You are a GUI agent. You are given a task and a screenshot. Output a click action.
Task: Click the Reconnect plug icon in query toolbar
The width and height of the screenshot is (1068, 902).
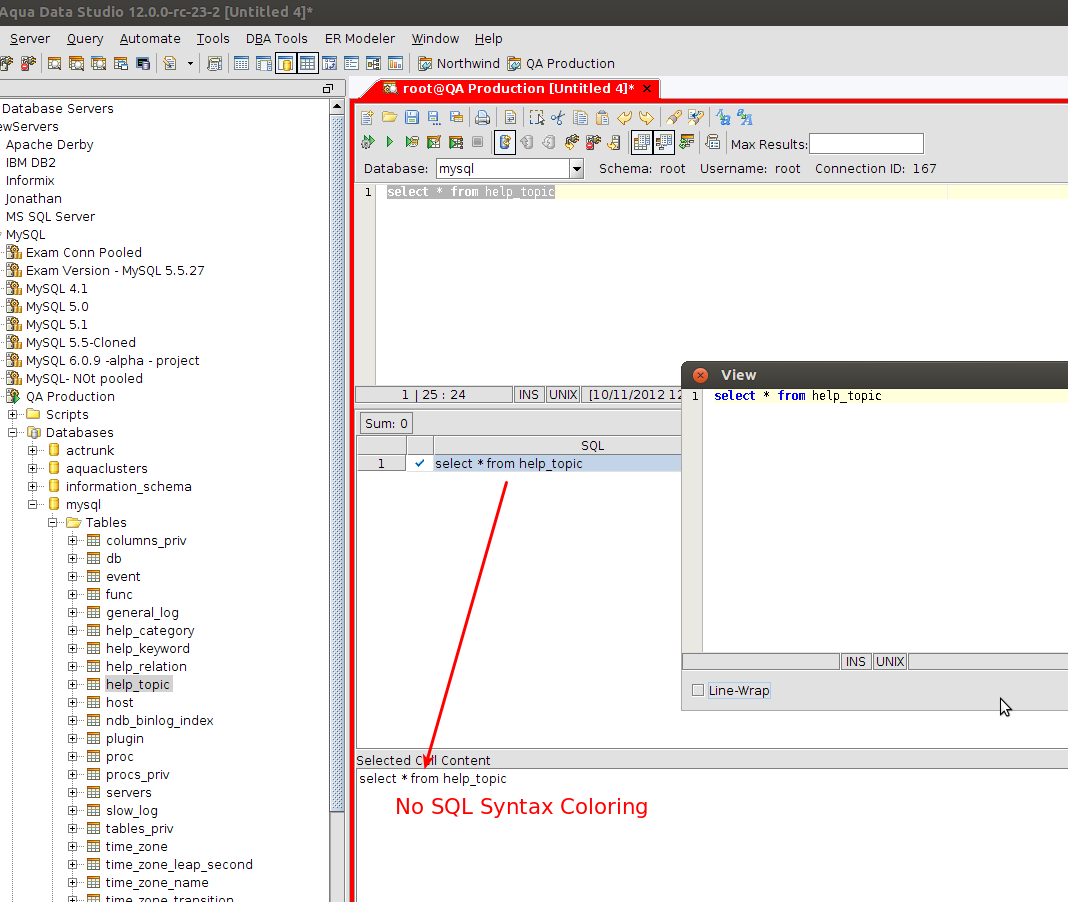click(x=571, y=142)
